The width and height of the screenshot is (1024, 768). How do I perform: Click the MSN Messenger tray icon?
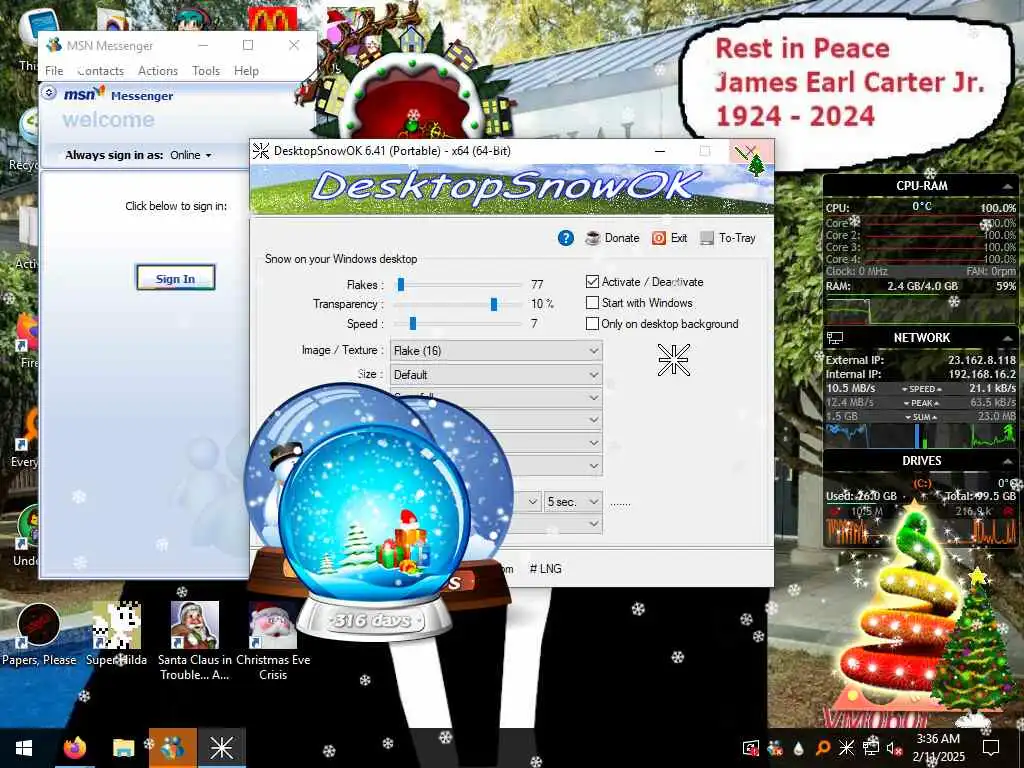coord(775,748)
